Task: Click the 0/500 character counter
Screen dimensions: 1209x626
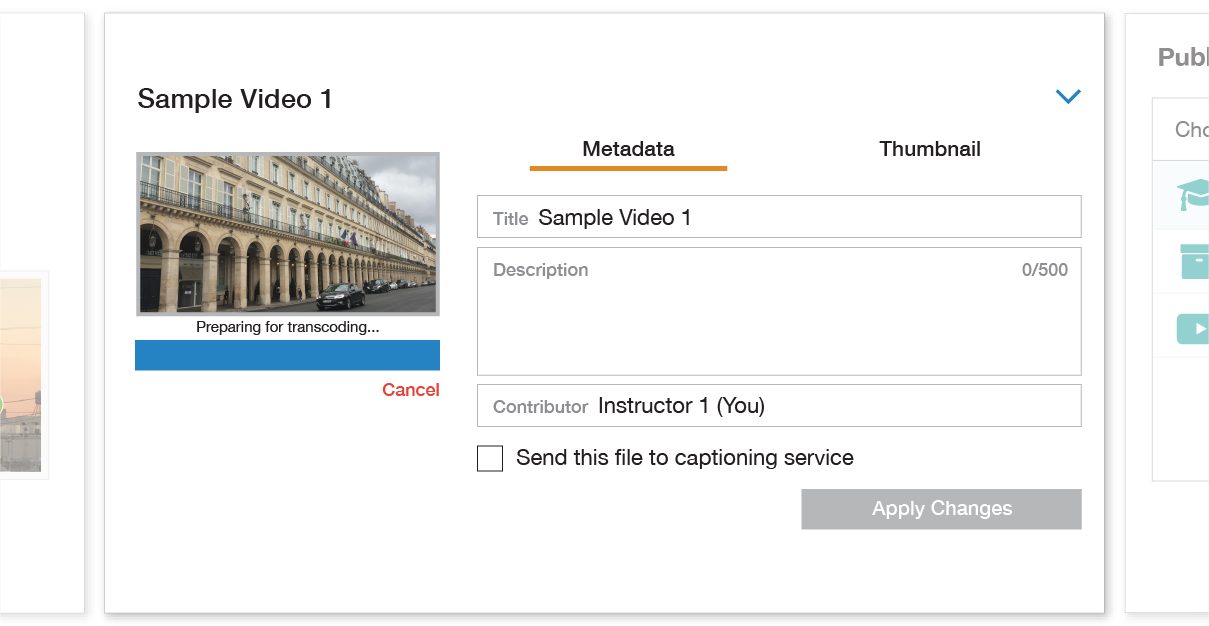Action: pos(1045,270)
